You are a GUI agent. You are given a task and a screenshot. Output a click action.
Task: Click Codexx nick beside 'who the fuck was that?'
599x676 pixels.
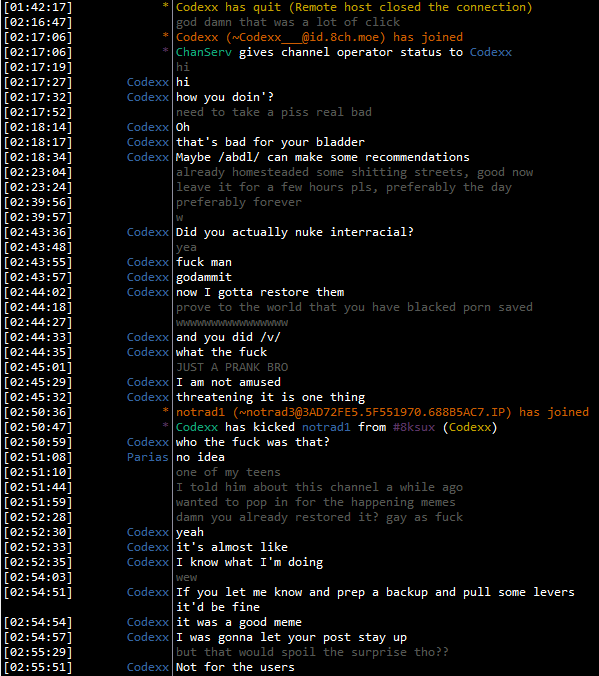[147, 442]
